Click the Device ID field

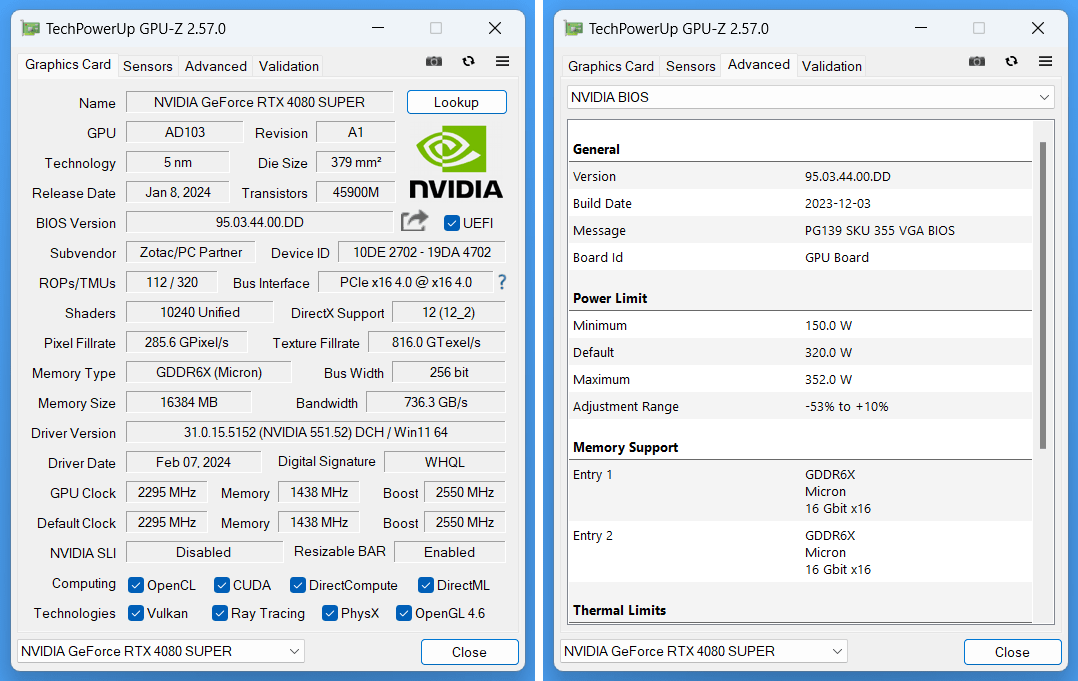click(x=421, y=252)
